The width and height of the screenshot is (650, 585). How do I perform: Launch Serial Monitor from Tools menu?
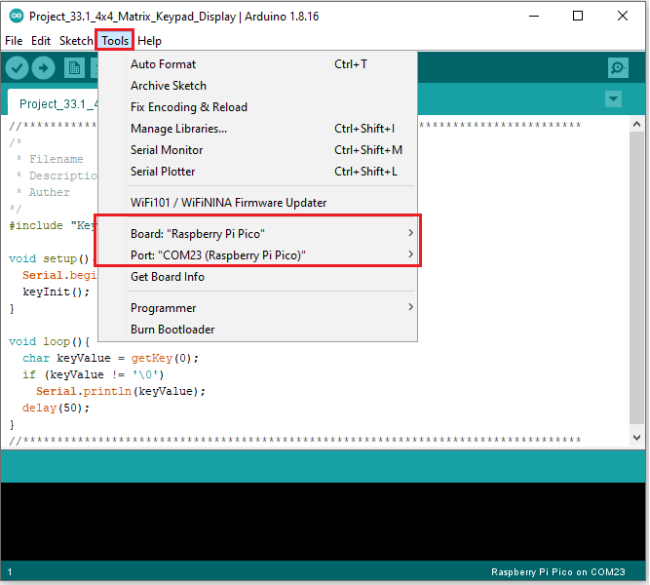pyautogui.click(x=257, y=150)
